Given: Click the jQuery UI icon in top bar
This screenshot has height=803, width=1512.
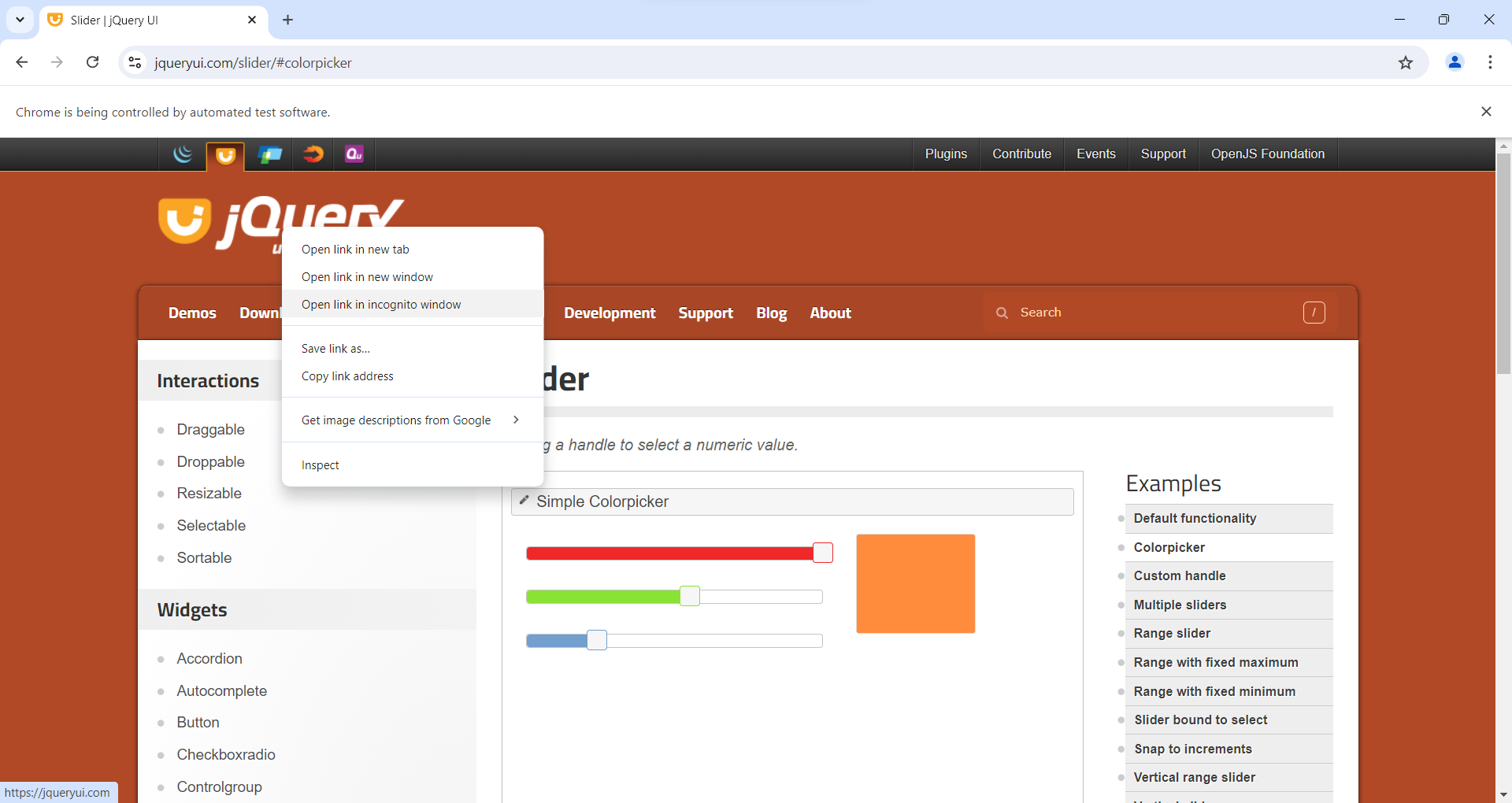Looking at the screenshot, I should pyautogui.click(x=225, y=155).
